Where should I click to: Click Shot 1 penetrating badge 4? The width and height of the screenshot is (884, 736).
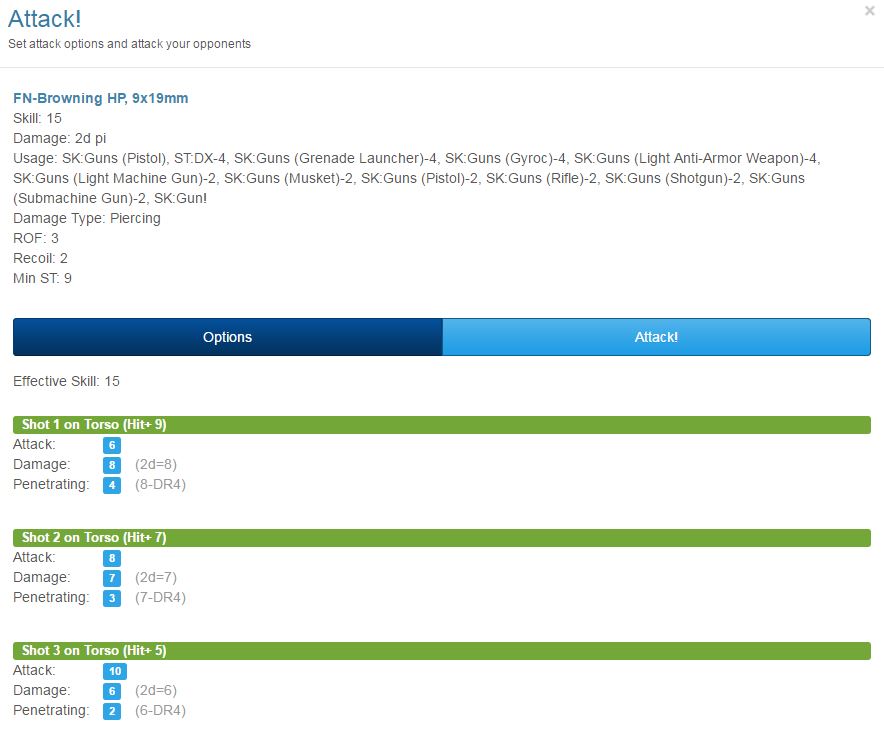coord(112,485)
